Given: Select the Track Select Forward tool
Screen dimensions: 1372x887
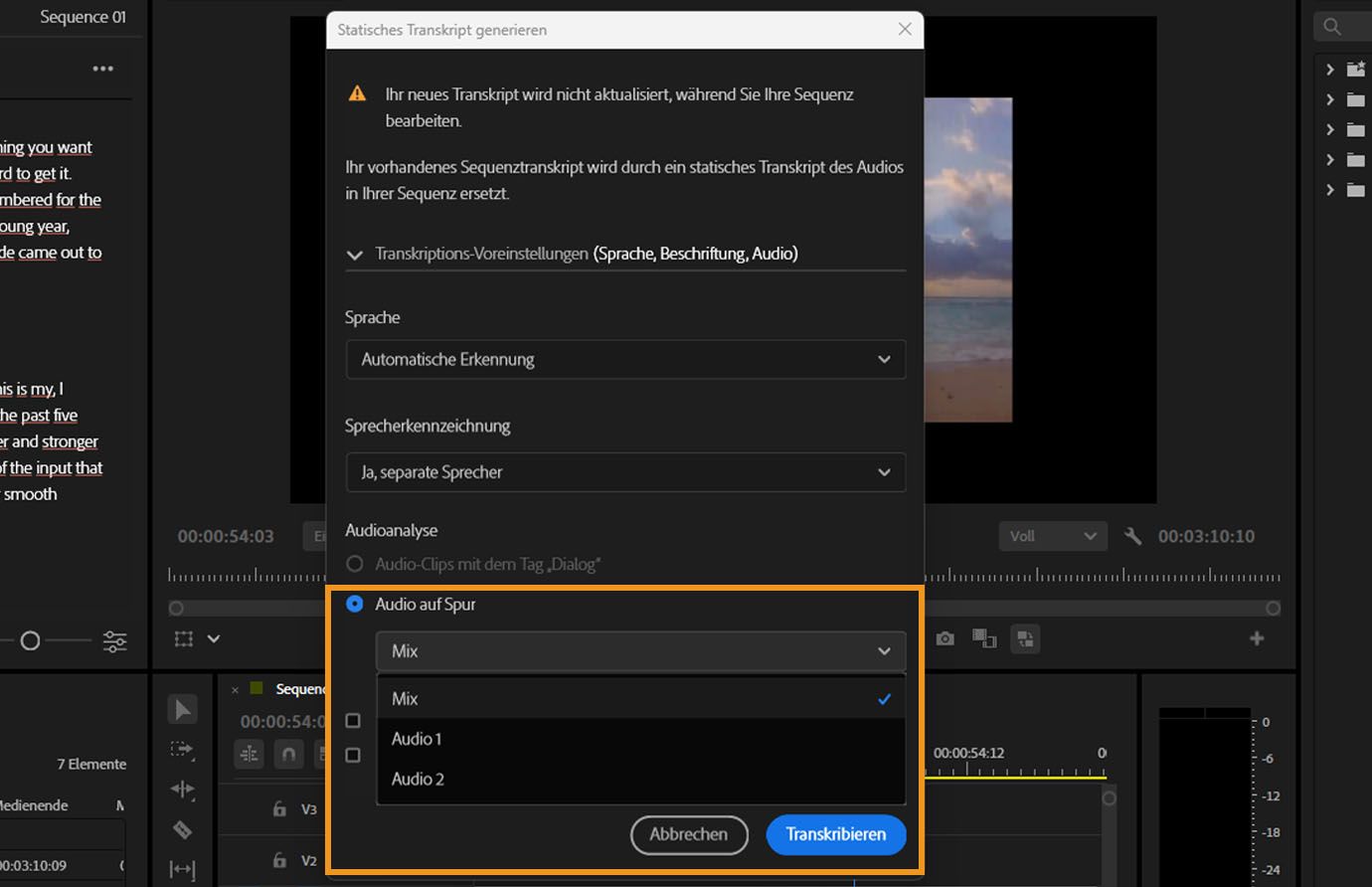Looking at the screenshot, I should (x=183, y=751).
